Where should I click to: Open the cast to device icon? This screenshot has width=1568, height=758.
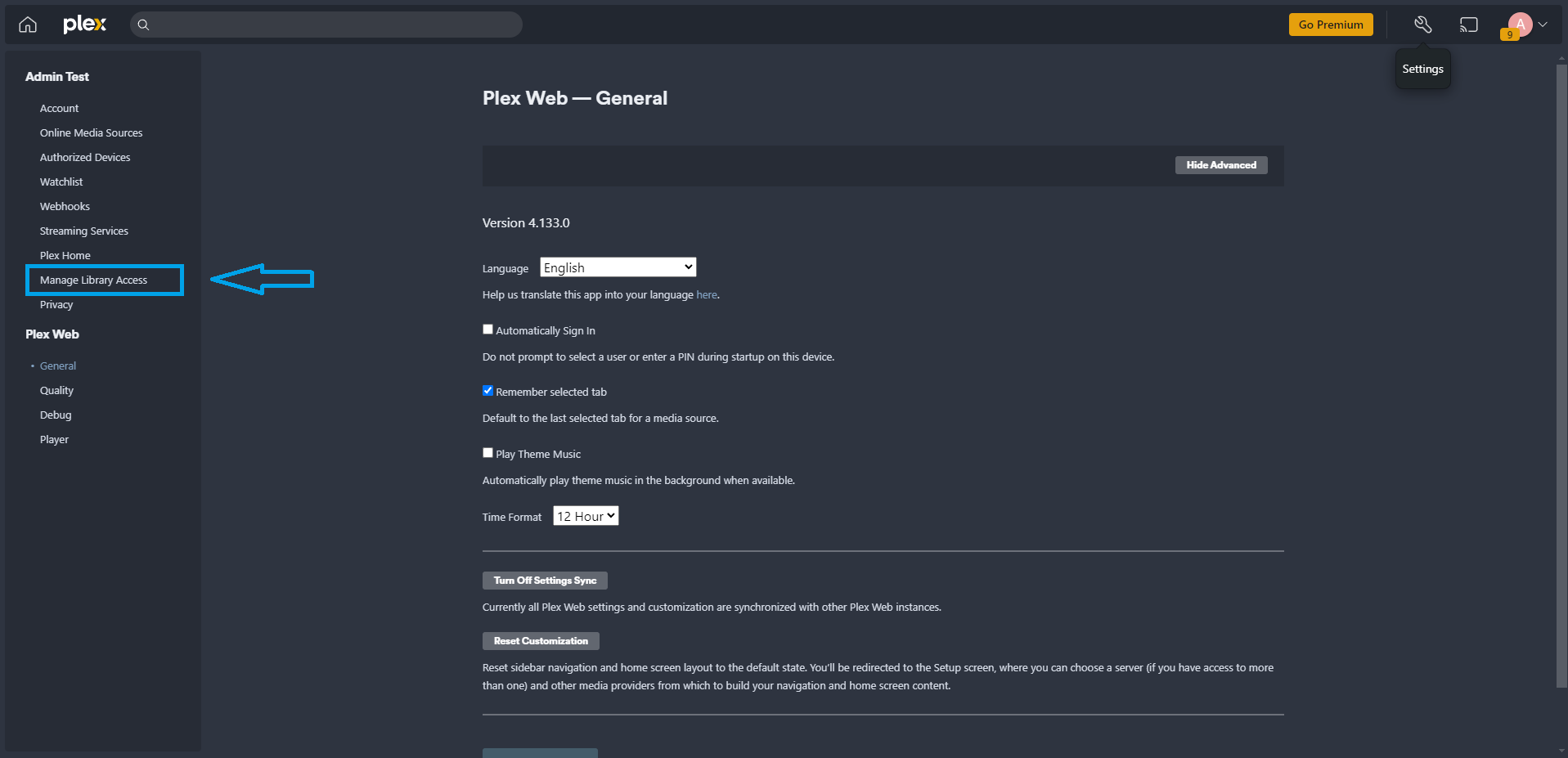[x=1469, y=25]
